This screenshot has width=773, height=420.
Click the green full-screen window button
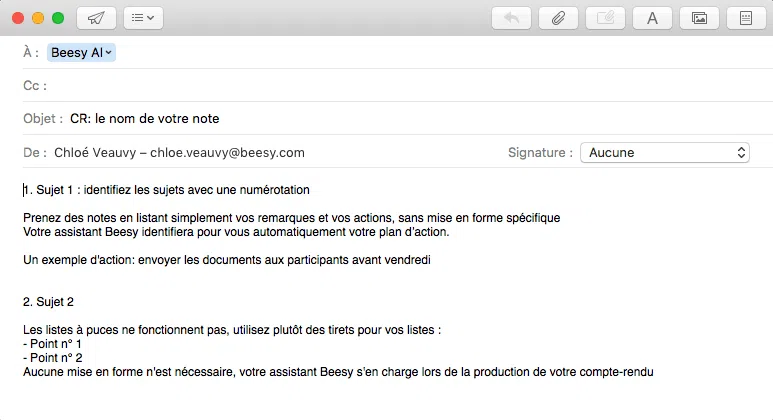[58, 18]
